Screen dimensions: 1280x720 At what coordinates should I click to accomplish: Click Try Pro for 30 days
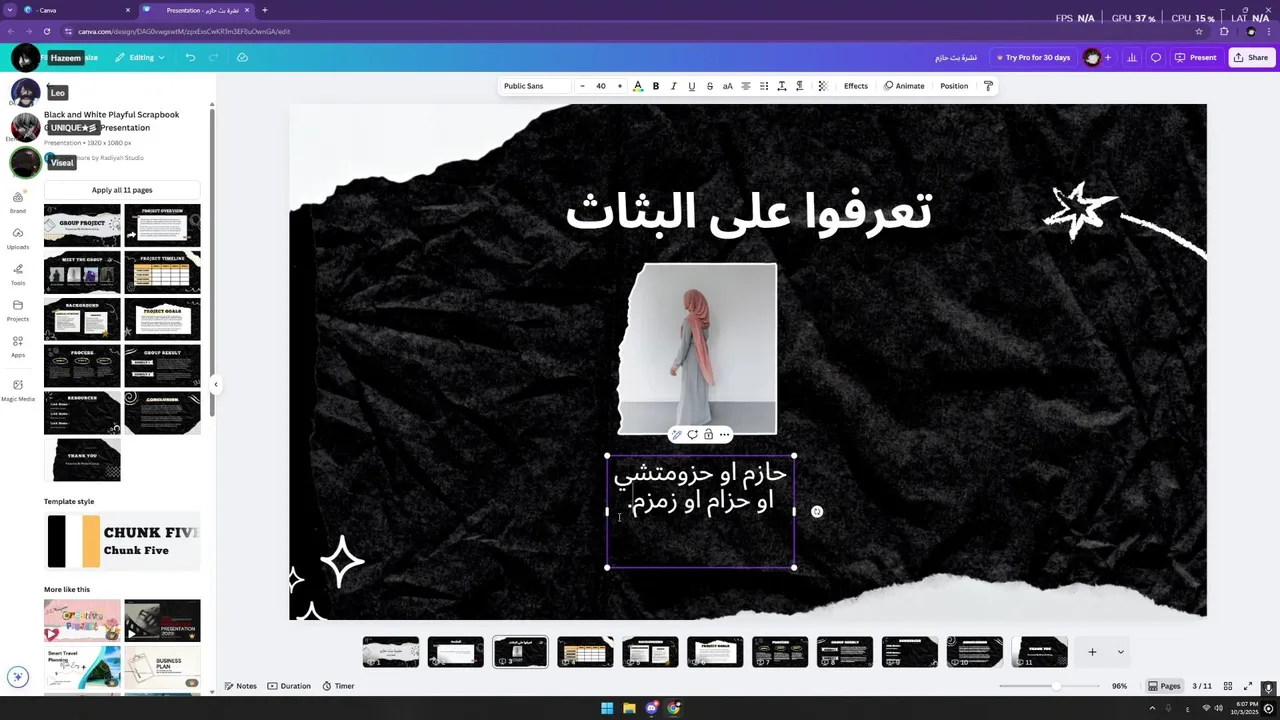[x=1033, y=57]
